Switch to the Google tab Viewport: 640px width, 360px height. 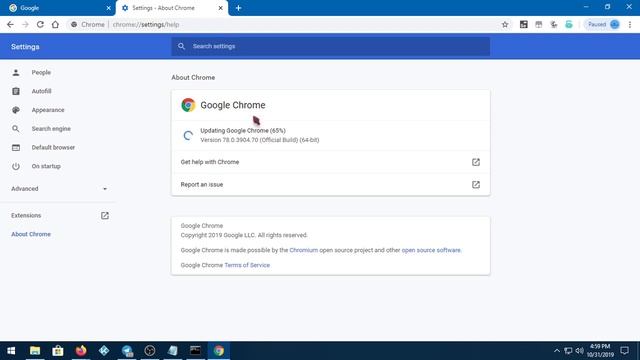57,8
